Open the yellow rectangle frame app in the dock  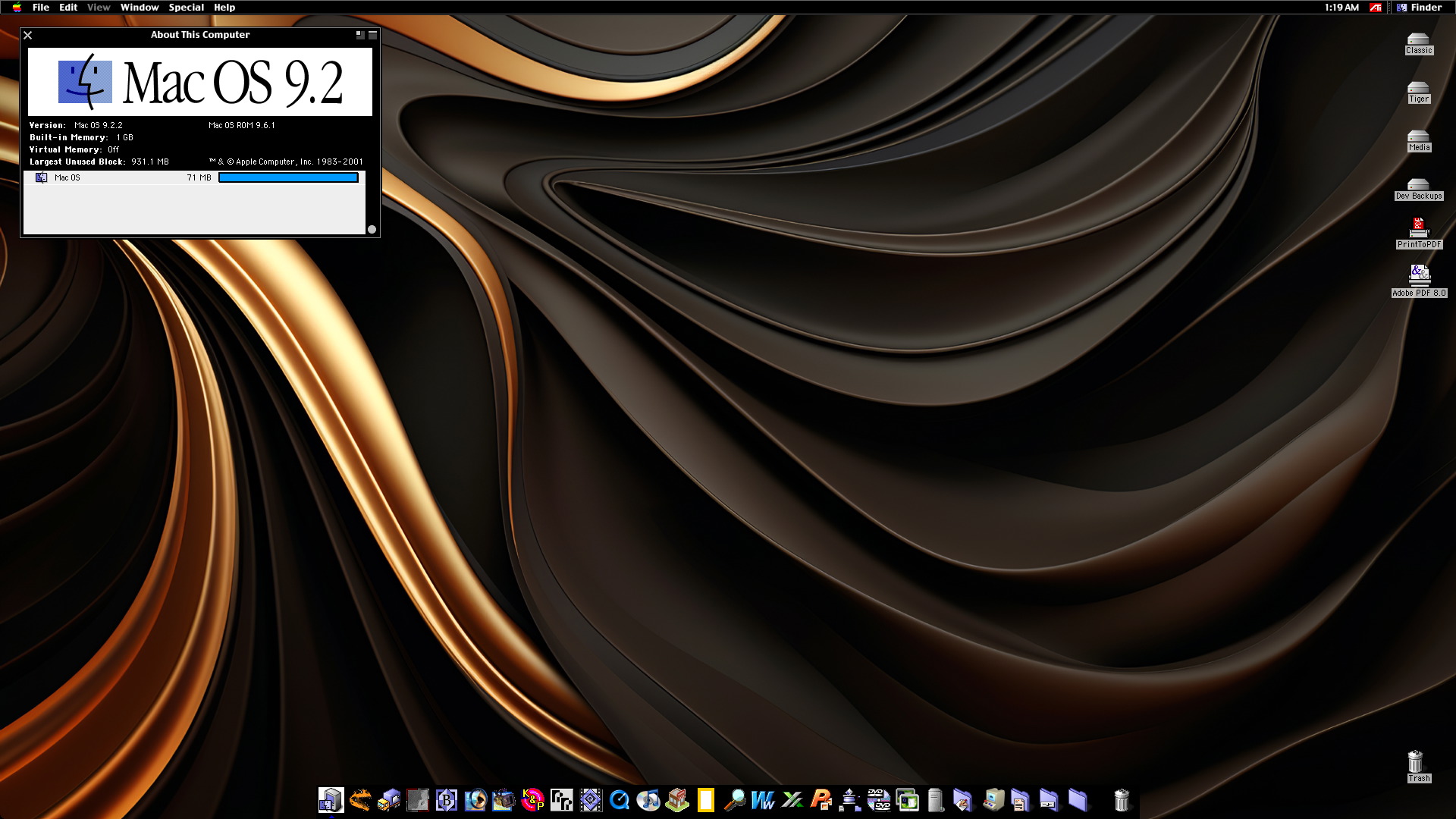pos(706,800)
